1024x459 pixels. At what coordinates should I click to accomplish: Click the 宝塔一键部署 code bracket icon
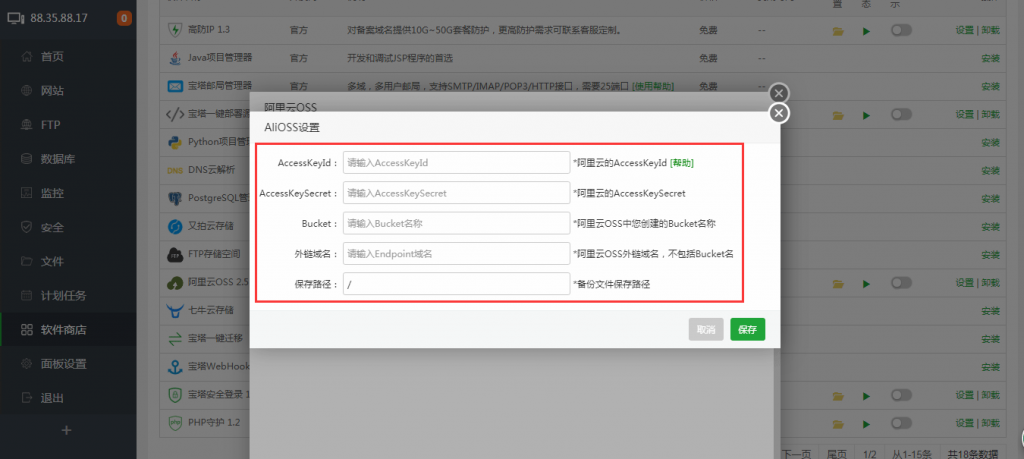click(x=175, y=114)
